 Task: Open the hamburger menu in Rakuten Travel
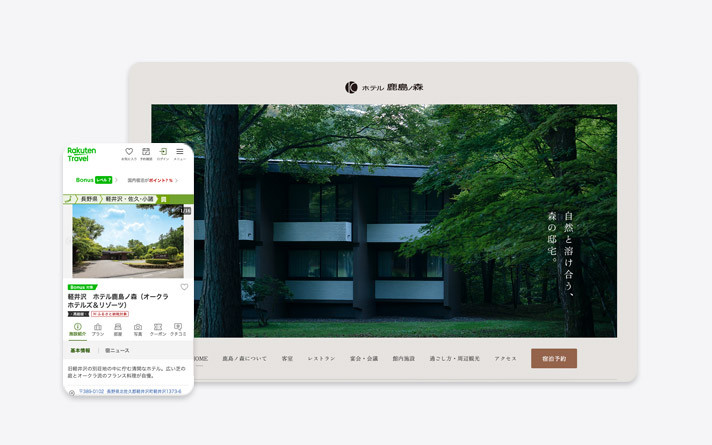(x=180, y=152)
